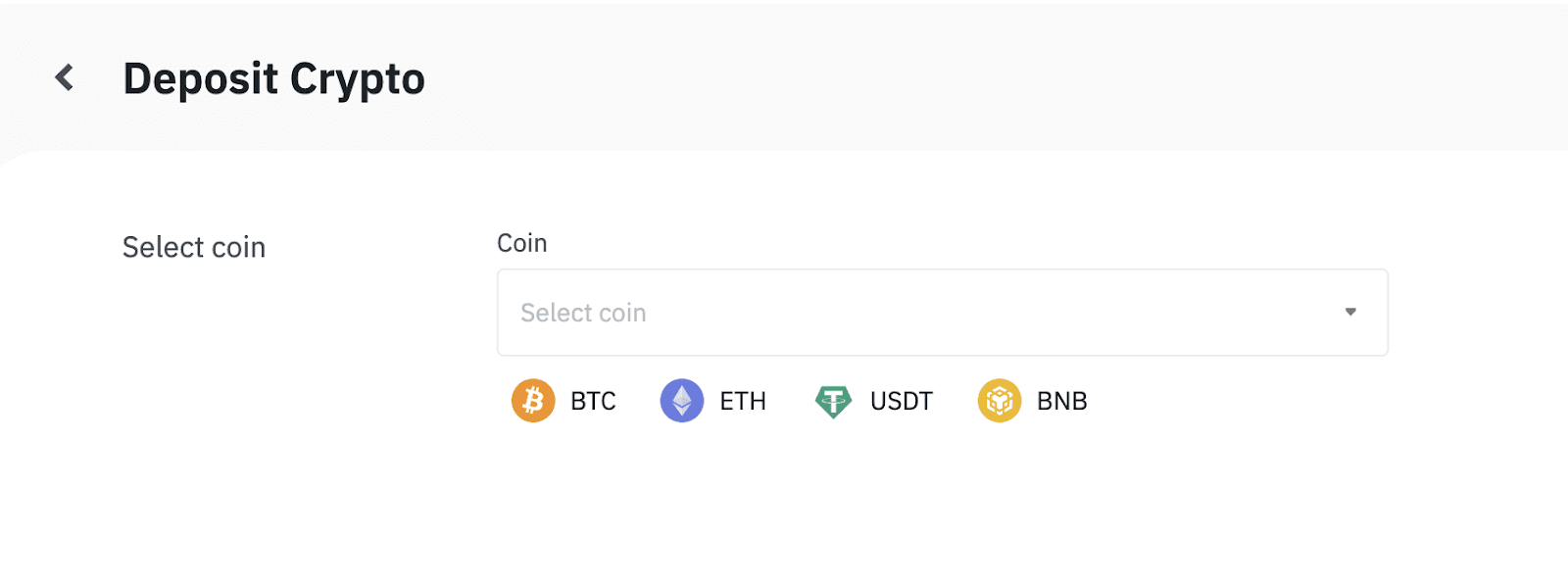The width and height of the screenshot is (1568, 588).
Task: Click the 'Select coin' step label on left
Action: point(194,247)
